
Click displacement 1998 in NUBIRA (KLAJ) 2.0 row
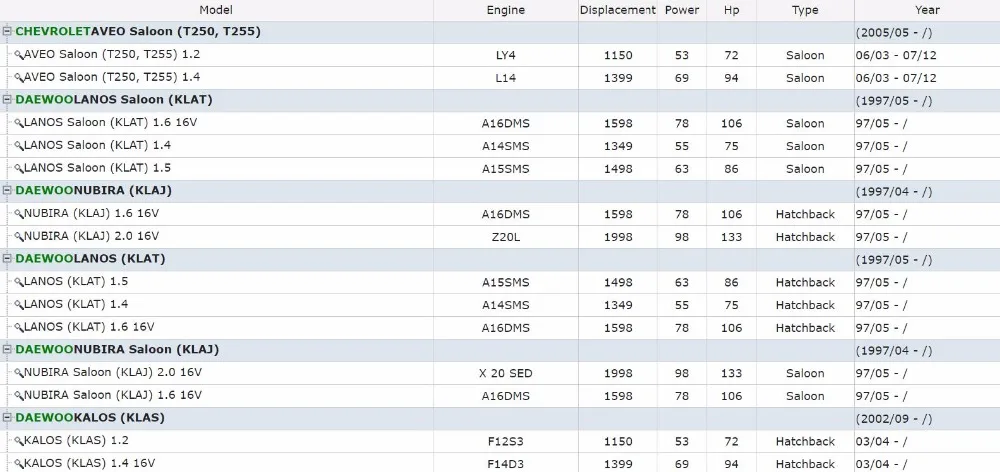coord(618,237)
